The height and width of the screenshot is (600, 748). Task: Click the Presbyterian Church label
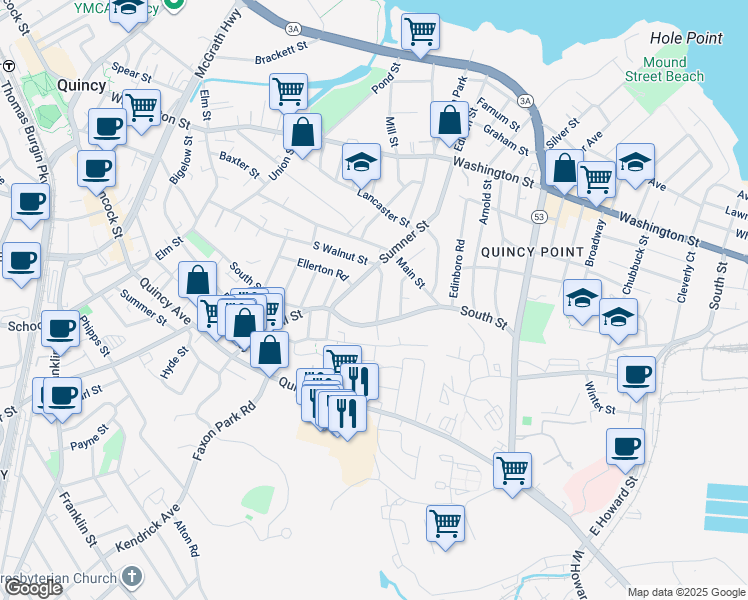click(59, 578)
